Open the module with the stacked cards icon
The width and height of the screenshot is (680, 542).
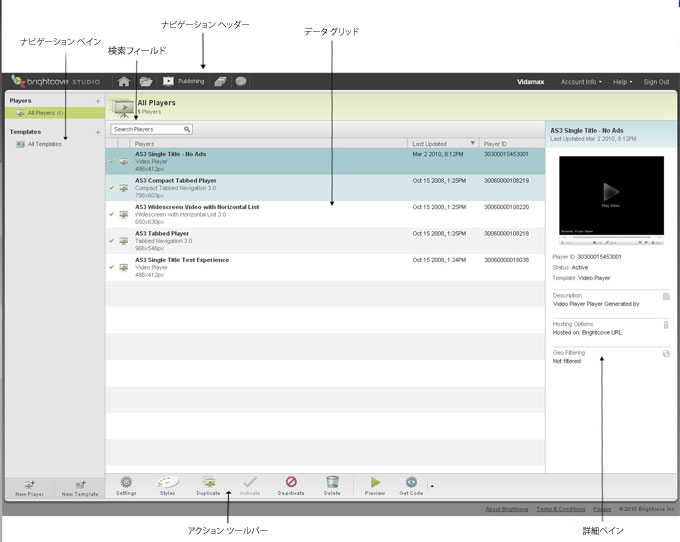(x=220, y=81)
